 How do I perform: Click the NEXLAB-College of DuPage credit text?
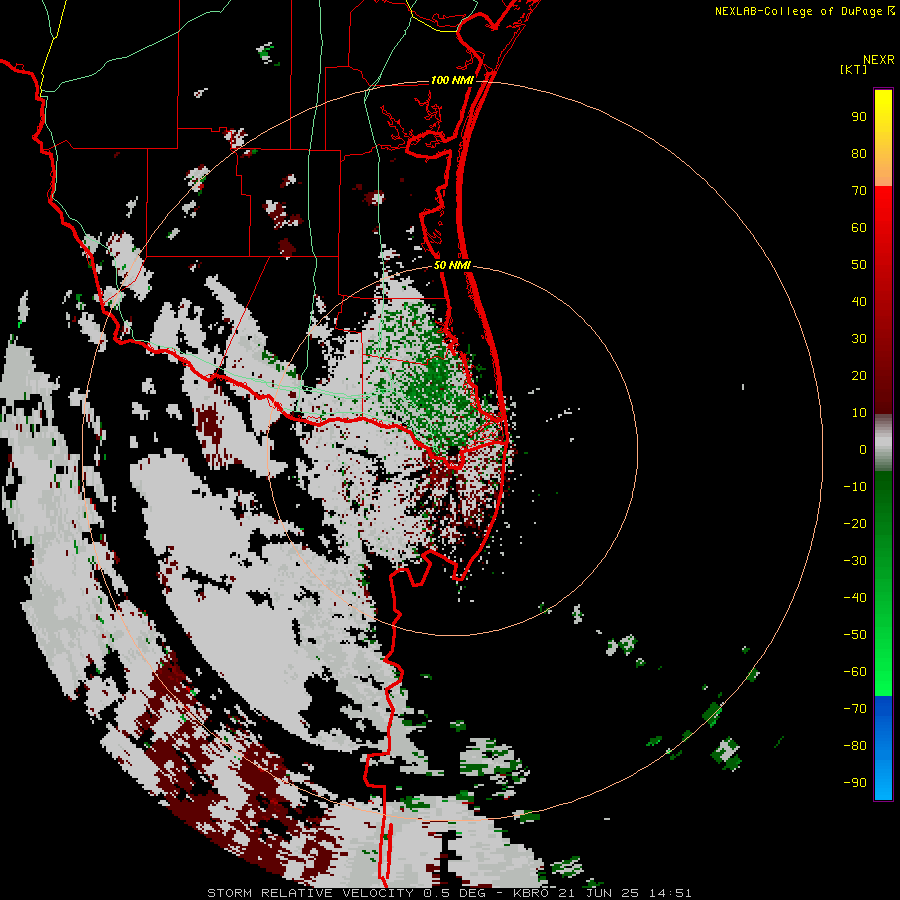coord(804,11)
